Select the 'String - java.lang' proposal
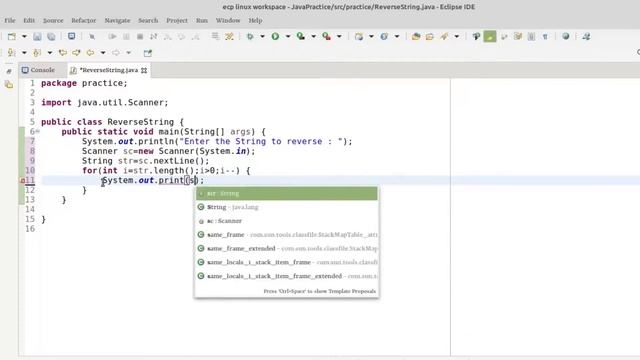Image resolution: width=640 pixels, height=360 pixels. coord(287,207)
